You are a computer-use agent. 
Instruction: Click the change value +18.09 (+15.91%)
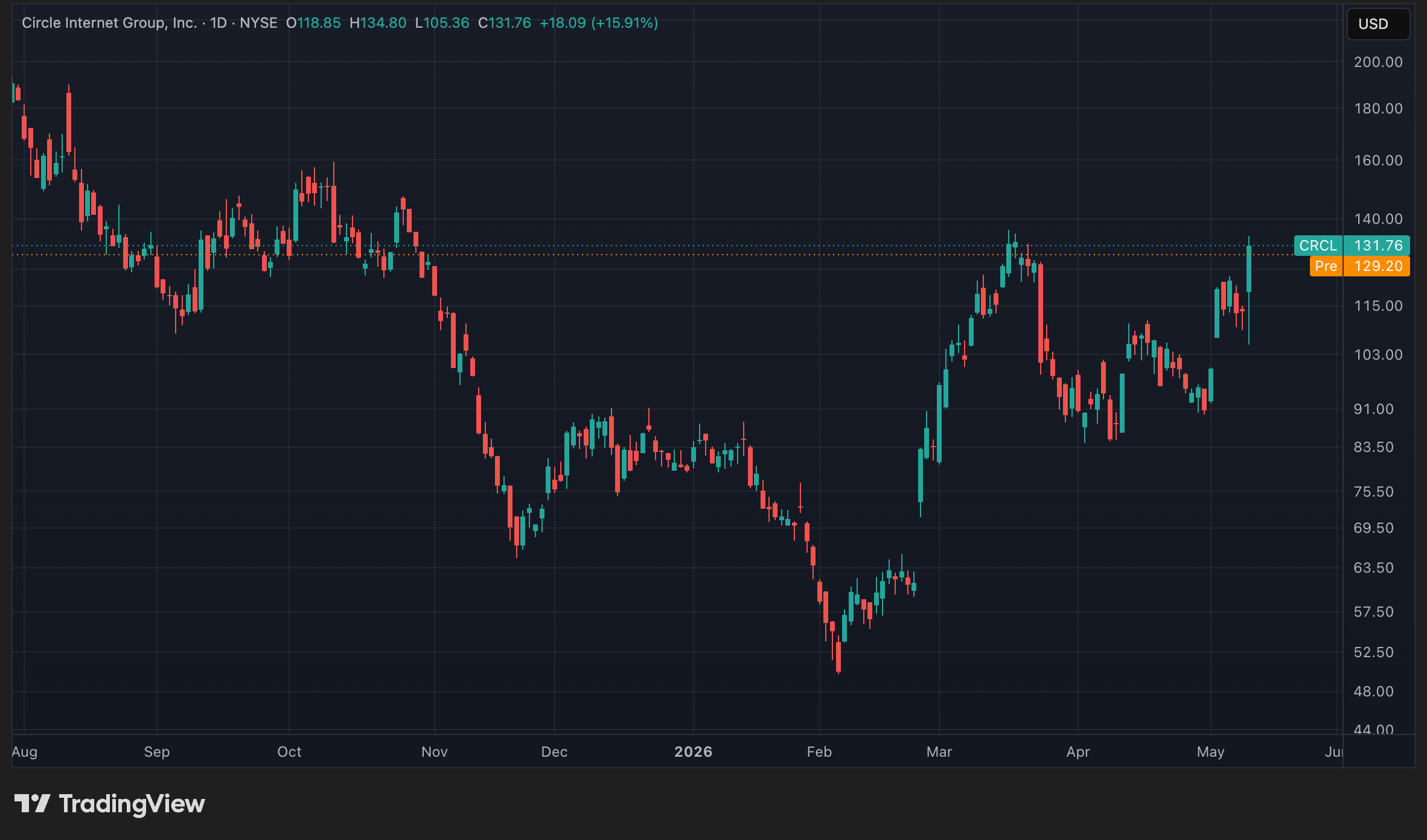click(x=599, y=23)
